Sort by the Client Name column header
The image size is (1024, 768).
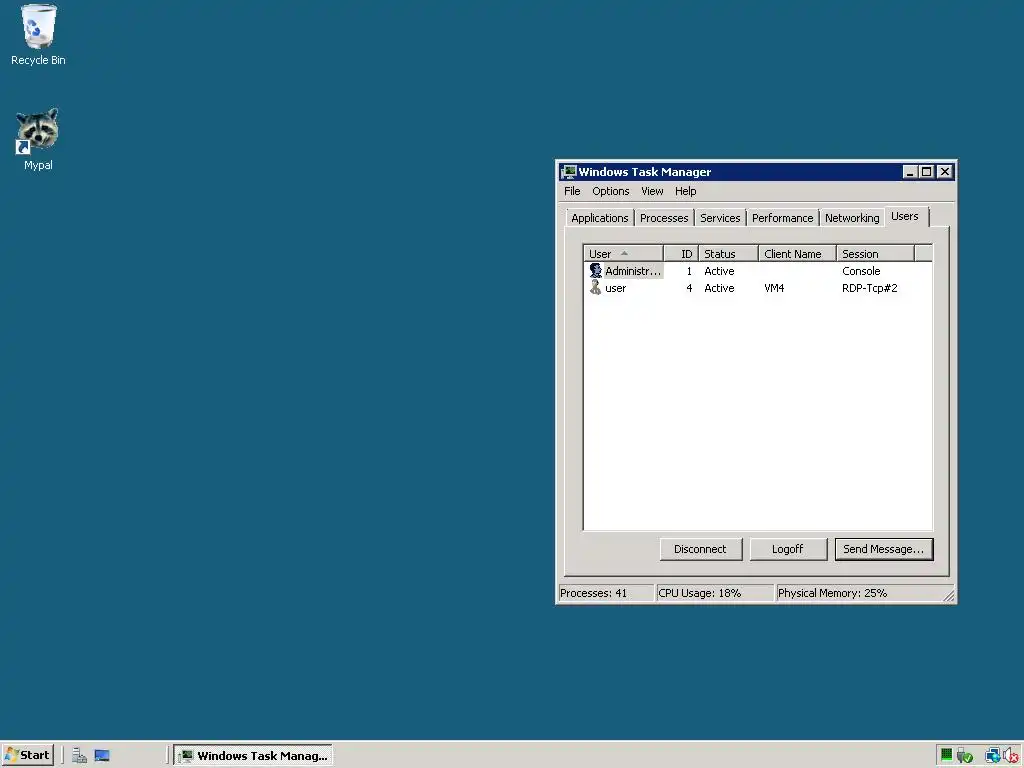(x=797, y=253)
